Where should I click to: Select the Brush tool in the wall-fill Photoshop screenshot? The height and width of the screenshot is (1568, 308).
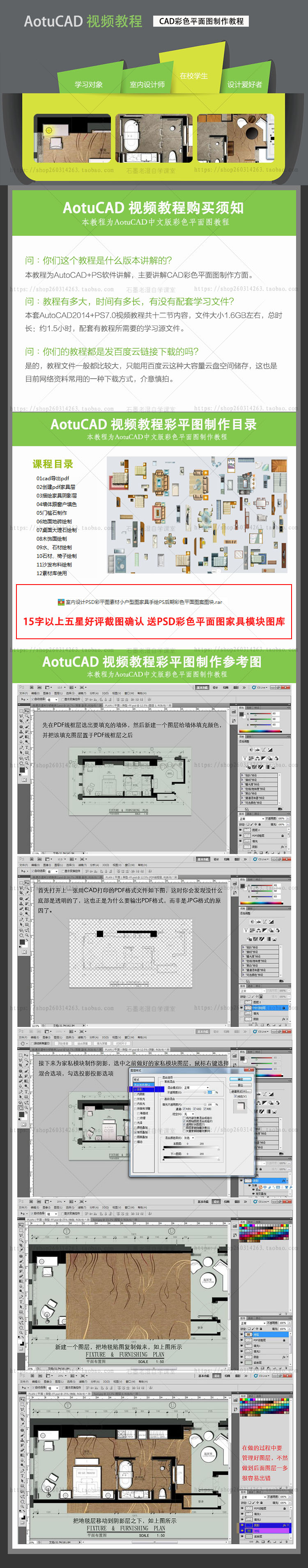pyautogui.click(x=27, y=727)
